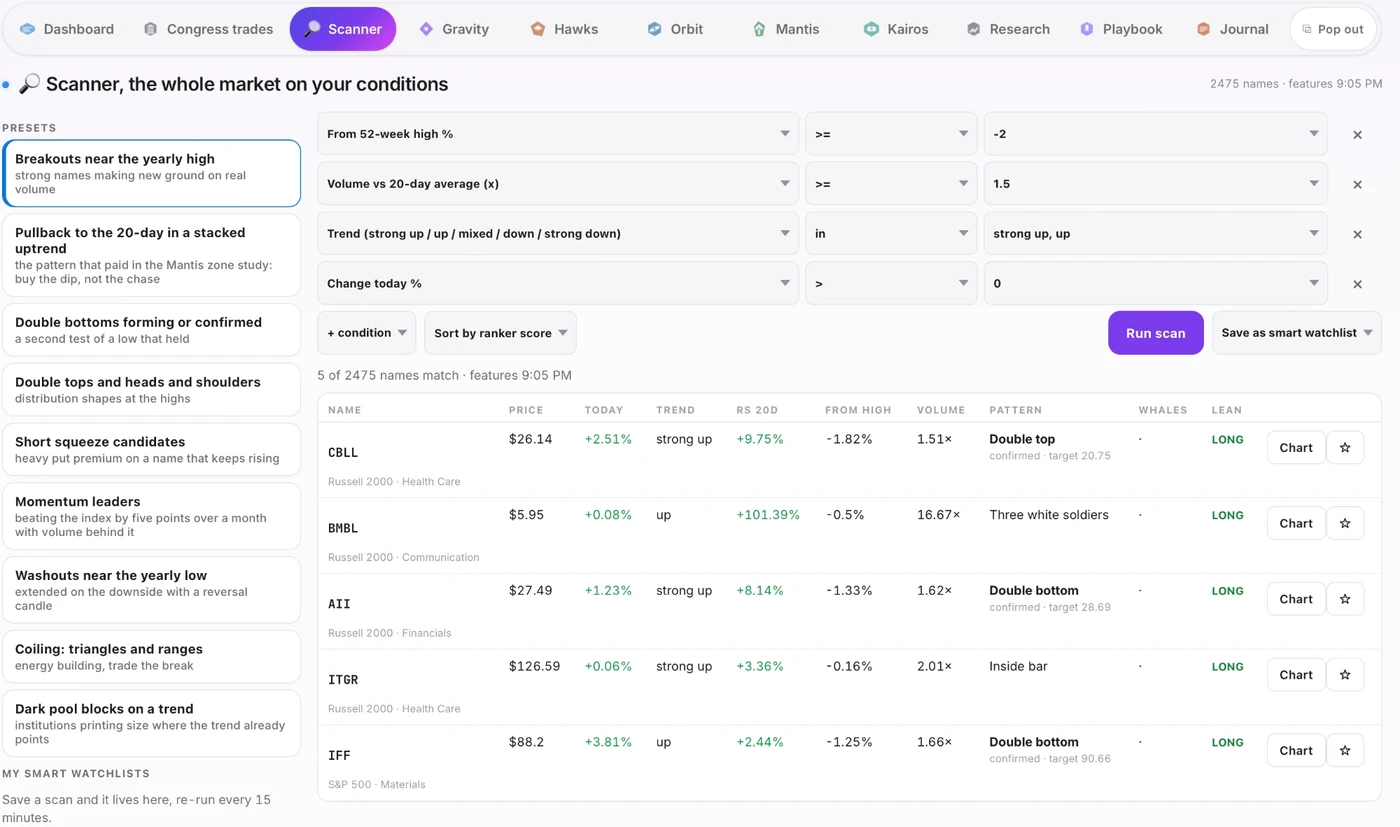Remove the From 52-week high condition
The width and height of the screenshot is (1400, 827).
pos(1357,134)
